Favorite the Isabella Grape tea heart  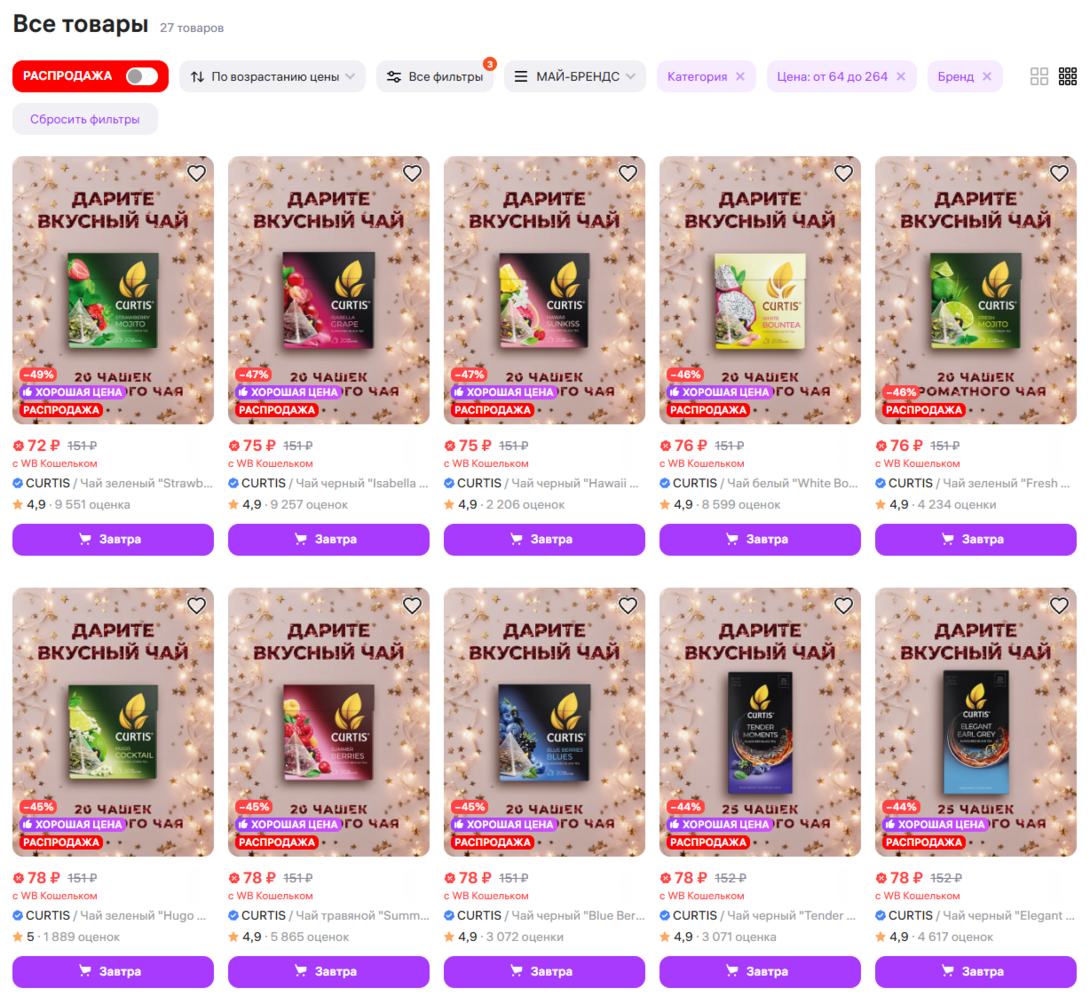412,173
